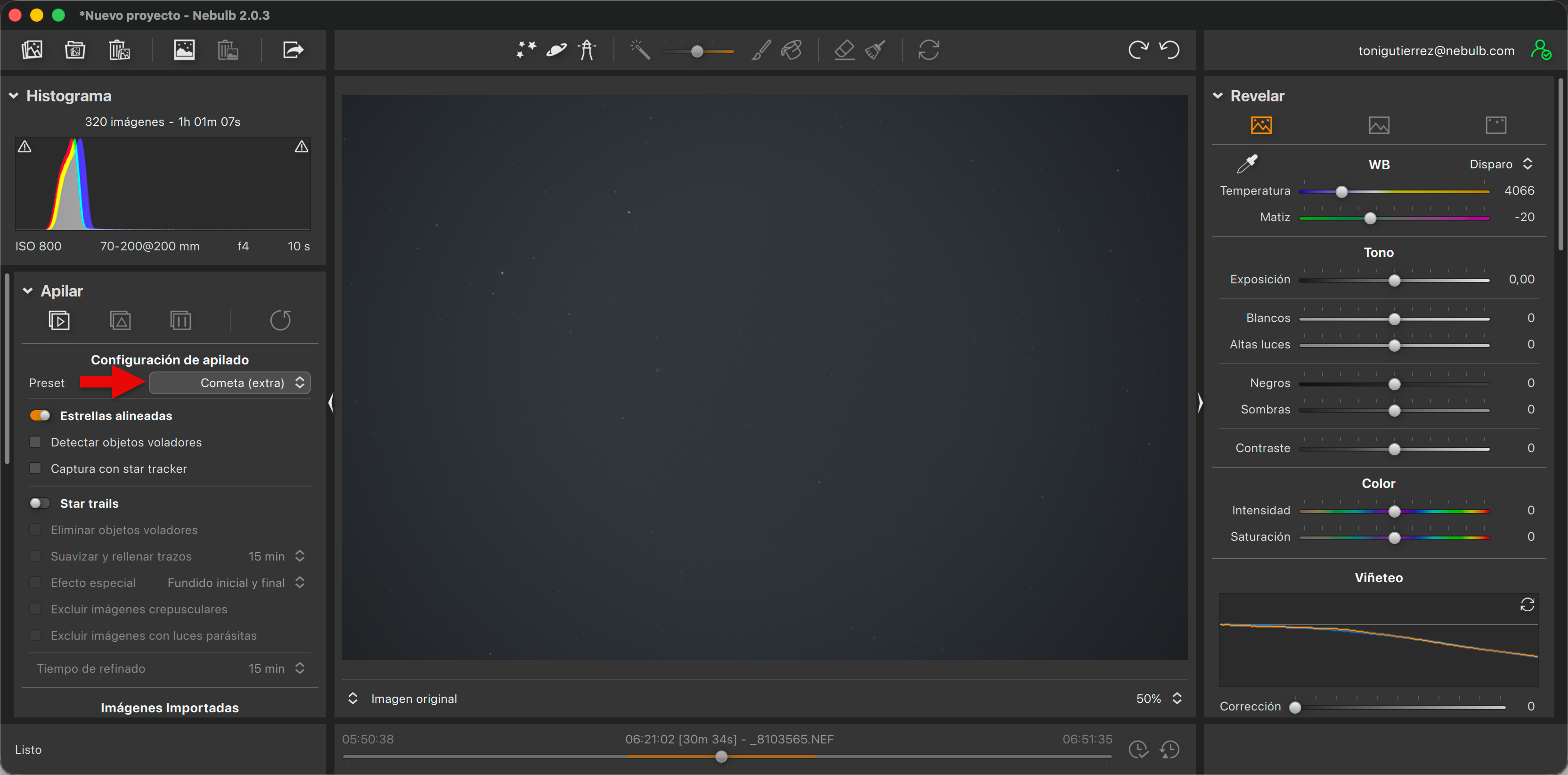Collapse the Histograma panel
The height and width of the screenshot is (775, 1568).
click(x=13, y=96)
